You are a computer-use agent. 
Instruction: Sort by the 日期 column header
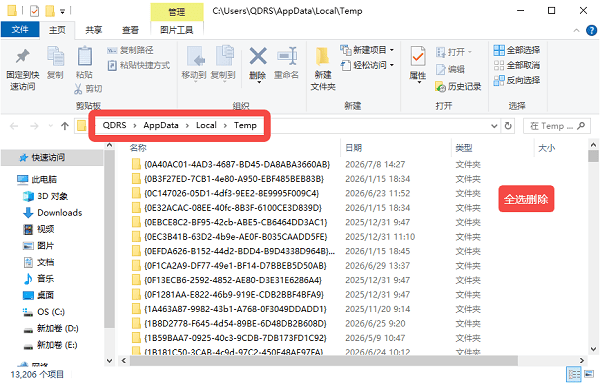point(354,148)
